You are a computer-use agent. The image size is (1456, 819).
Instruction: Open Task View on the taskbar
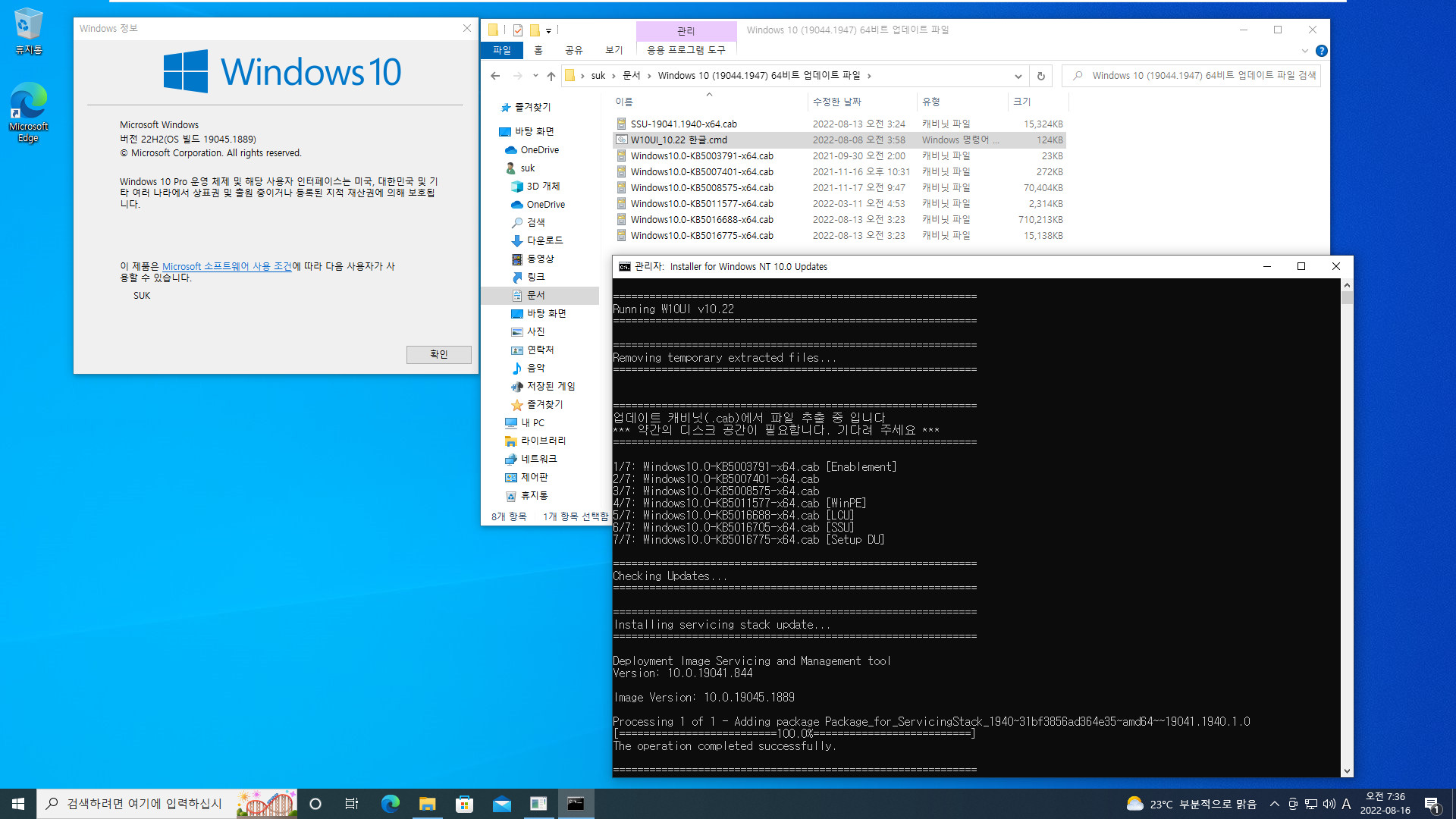352,804
